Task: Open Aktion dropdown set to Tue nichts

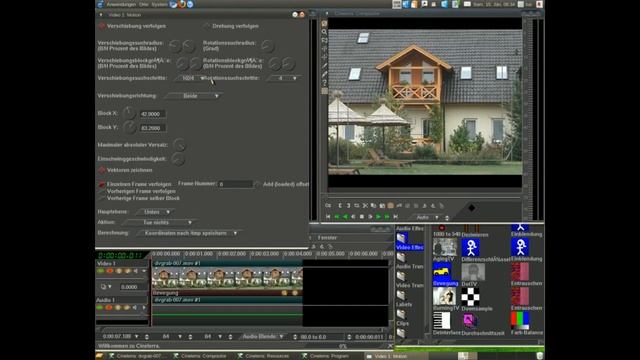Action: tap(159, 222)
